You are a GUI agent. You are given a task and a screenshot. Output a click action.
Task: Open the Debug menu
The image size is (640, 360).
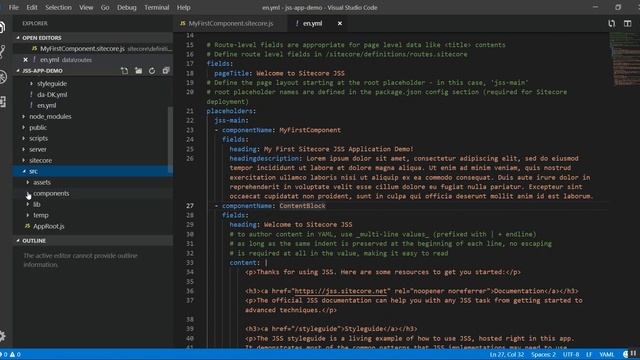point(127,7)
